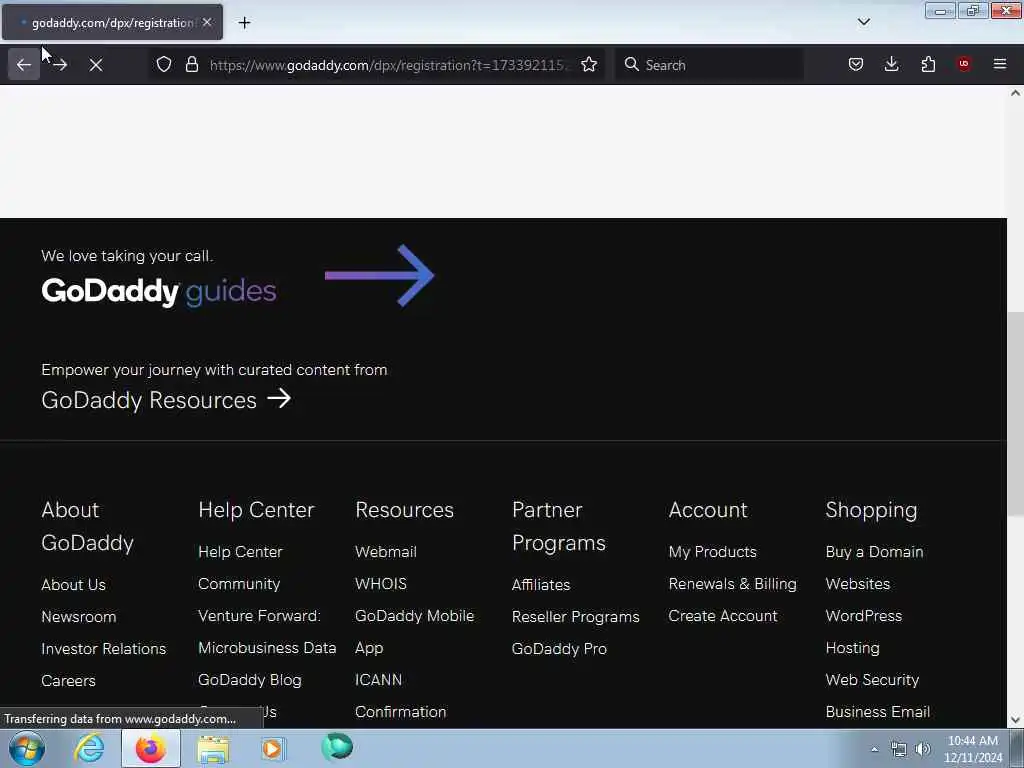This screenshot has height=768, width=1024.
Task: Click the vertical scrollbar thumb
Action: [x=1015, y=413]
